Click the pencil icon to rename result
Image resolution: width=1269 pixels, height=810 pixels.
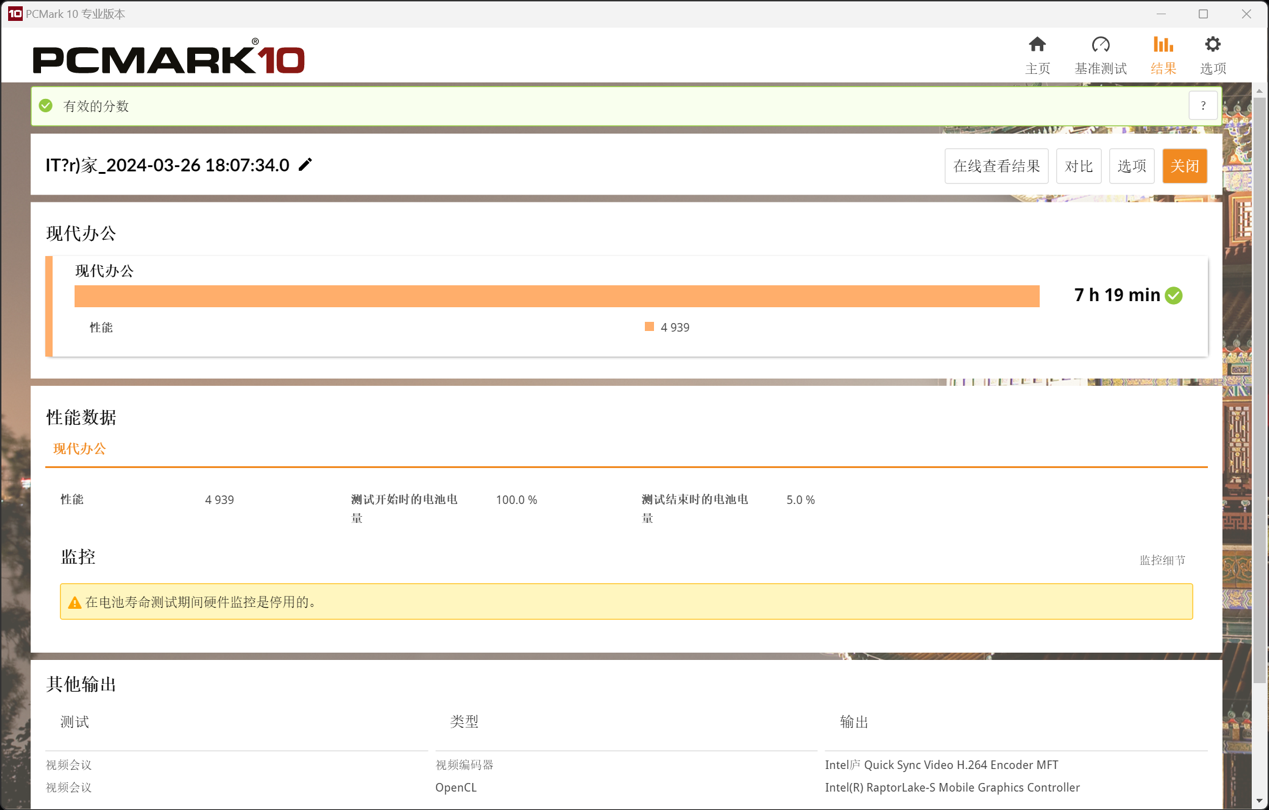306,165
